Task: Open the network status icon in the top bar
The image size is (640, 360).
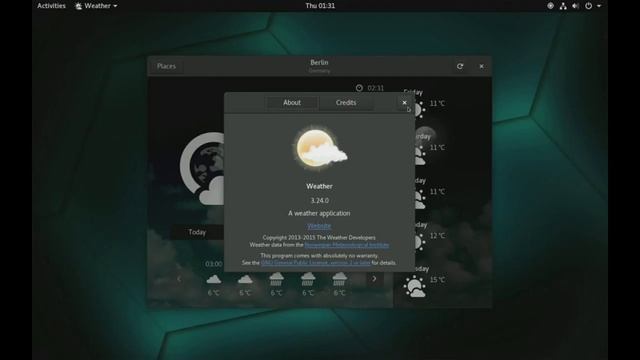Action: click(x=563, y=6)
